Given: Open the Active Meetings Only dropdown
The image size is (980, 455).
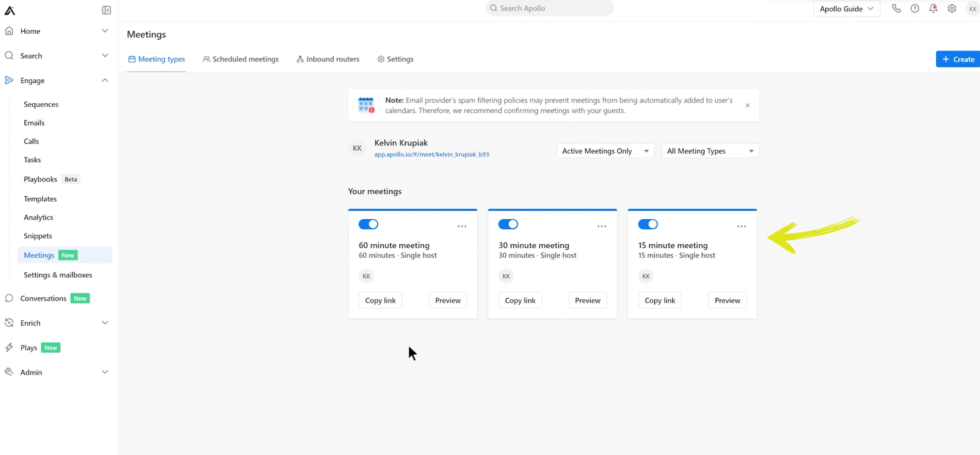Looking at the screenshot, I should pos(605,151).
